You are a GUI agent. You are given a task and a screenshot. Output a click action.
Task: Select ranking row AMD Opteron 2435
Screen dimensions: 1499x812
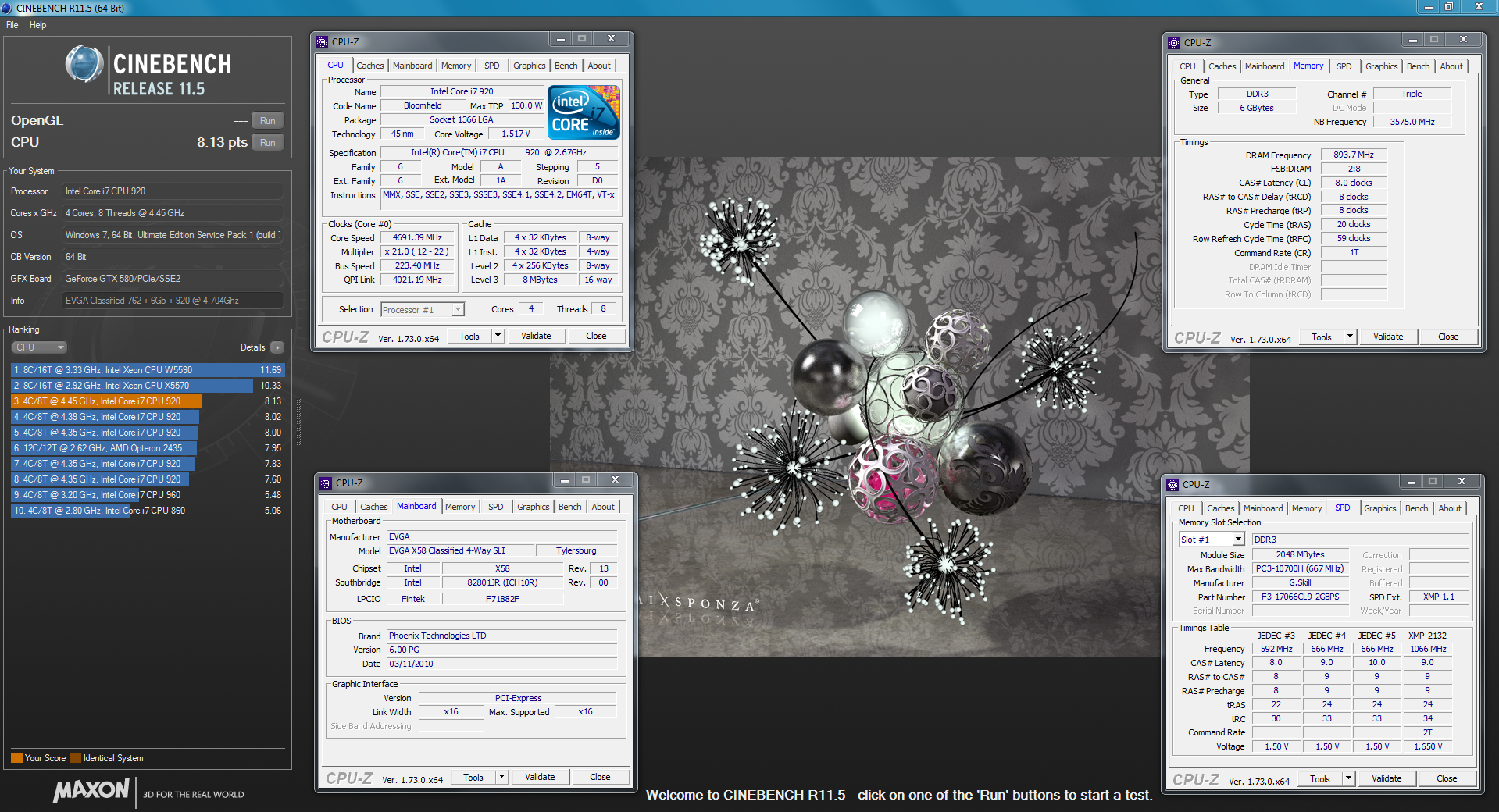click(148, 448)
